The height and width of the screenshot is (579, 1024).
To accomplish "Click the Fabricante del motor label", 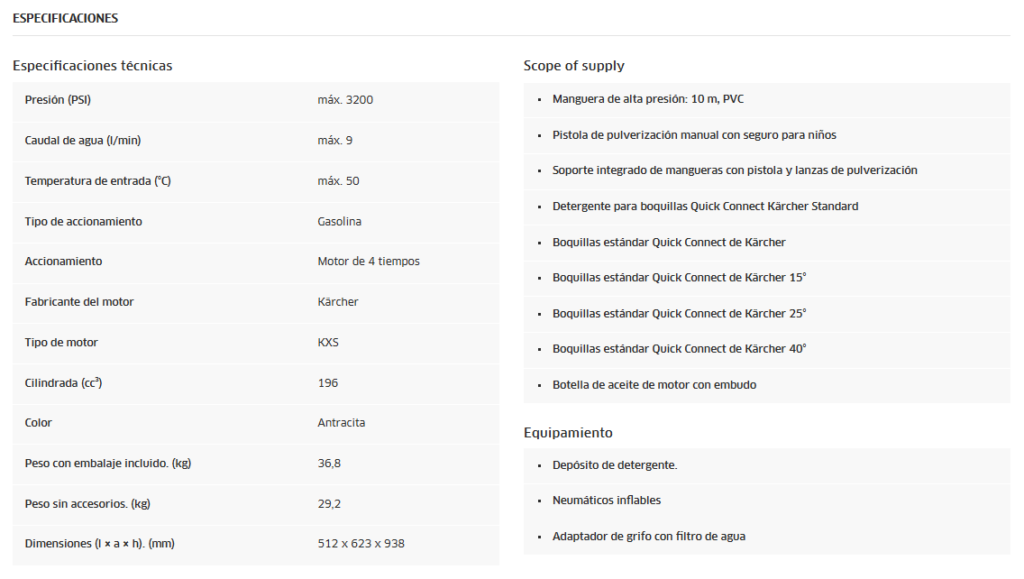I will click(x=79, y=302).
